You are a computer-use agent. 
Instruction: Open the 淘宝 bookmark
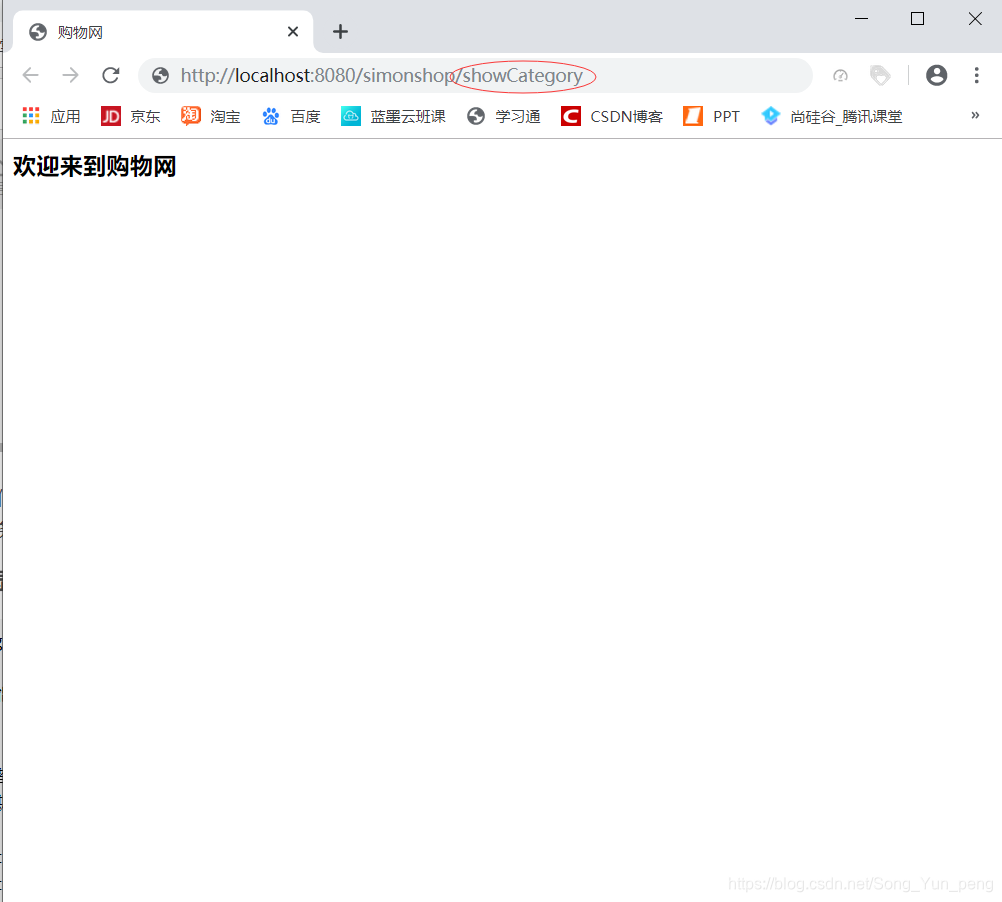[x=211, y=116]
